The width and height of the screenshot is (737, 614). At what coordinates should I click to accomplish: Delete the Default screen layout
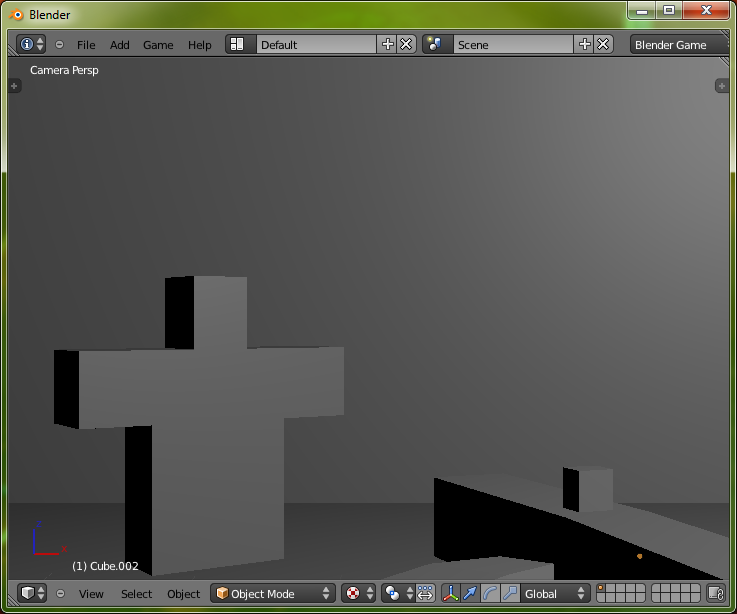click(x=406, y=45)
